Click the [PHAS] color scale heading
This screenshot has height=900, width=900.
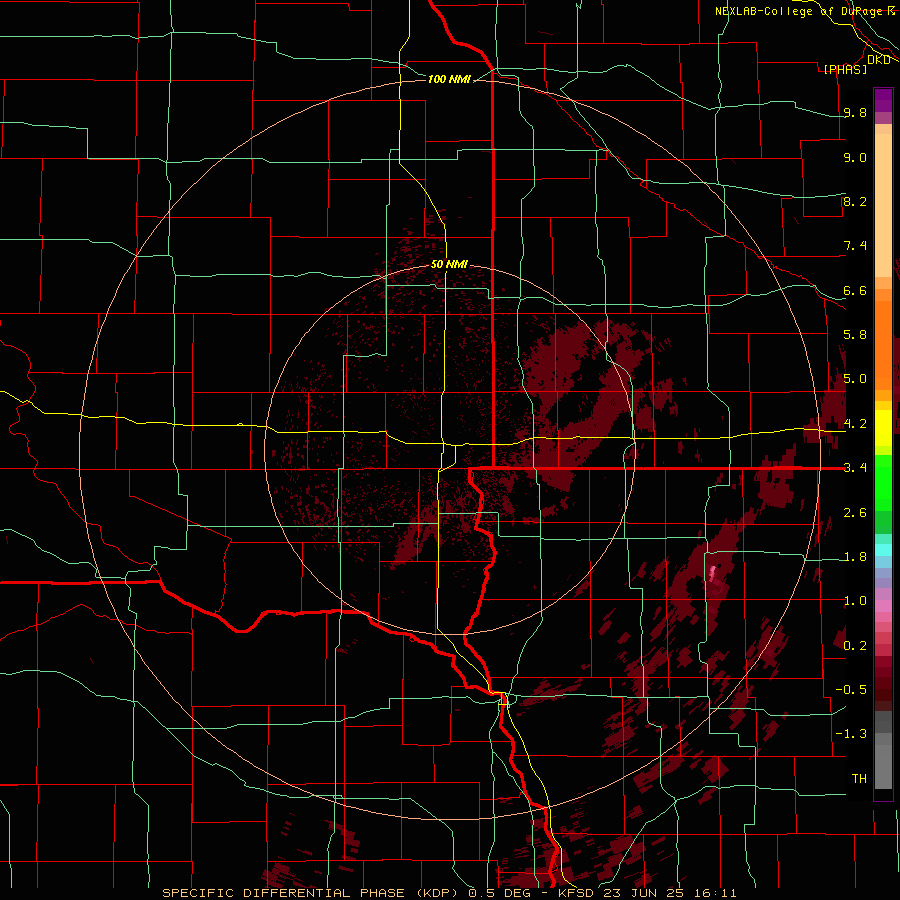845,69
